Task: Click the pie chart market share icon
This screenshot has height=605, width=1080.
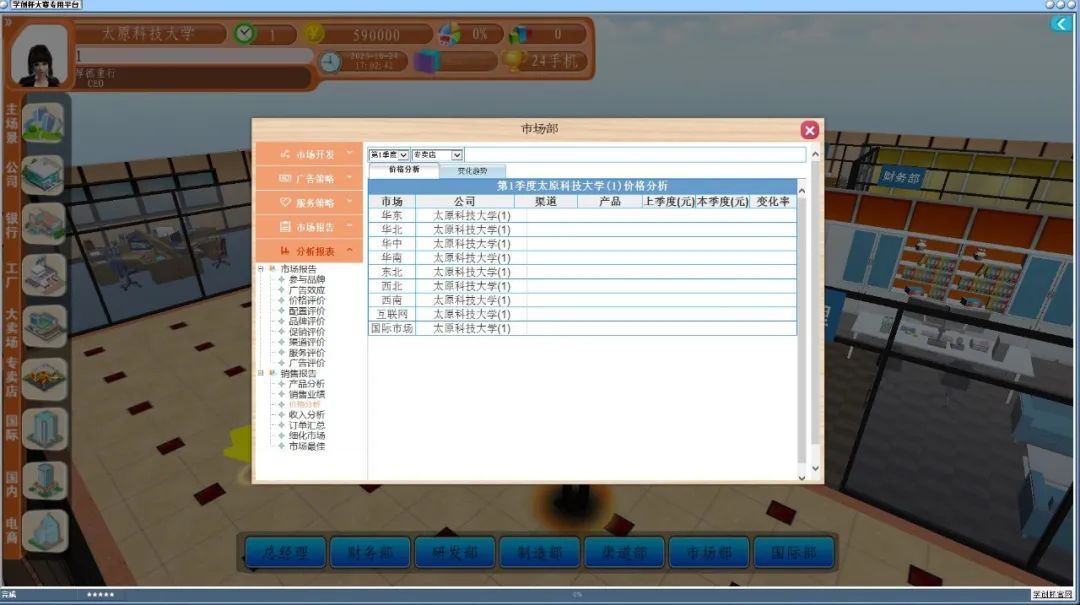Action: tap(451, 34)
